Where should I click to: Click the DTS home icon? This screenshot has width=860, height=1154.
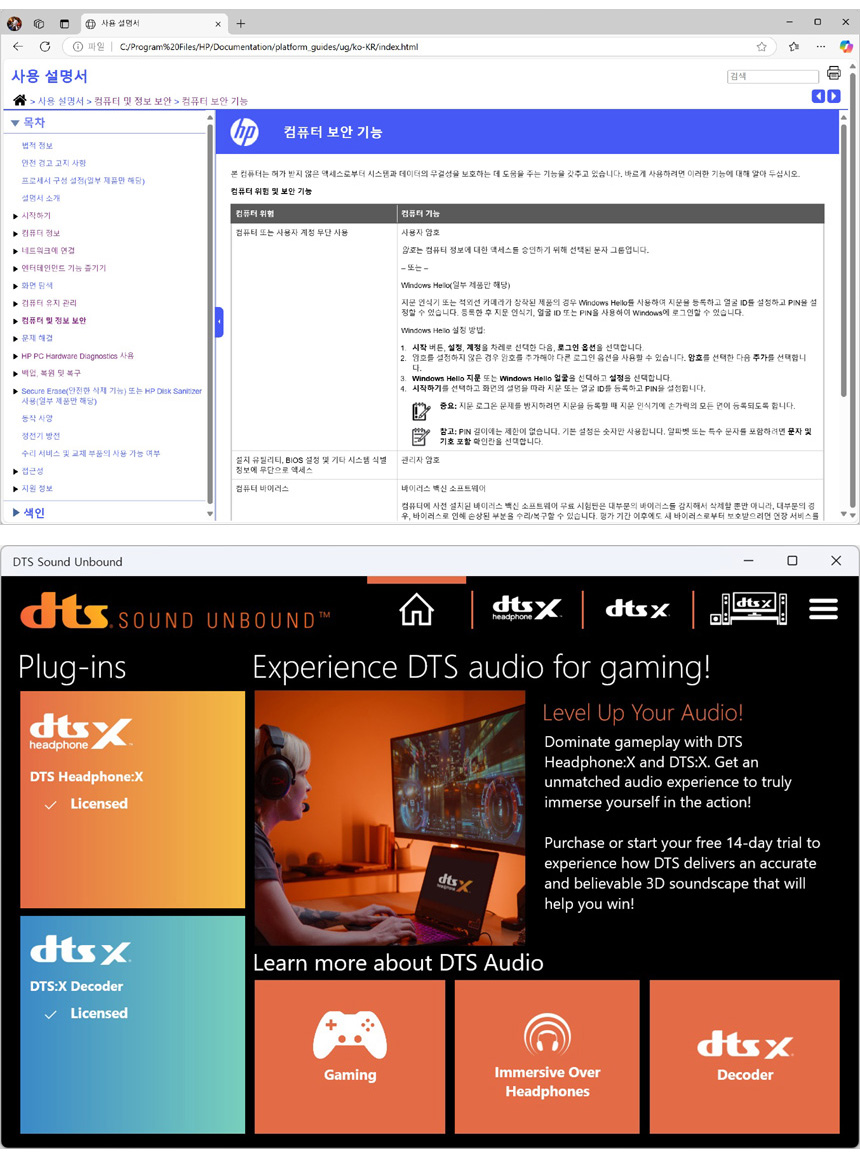pos(416,608)
